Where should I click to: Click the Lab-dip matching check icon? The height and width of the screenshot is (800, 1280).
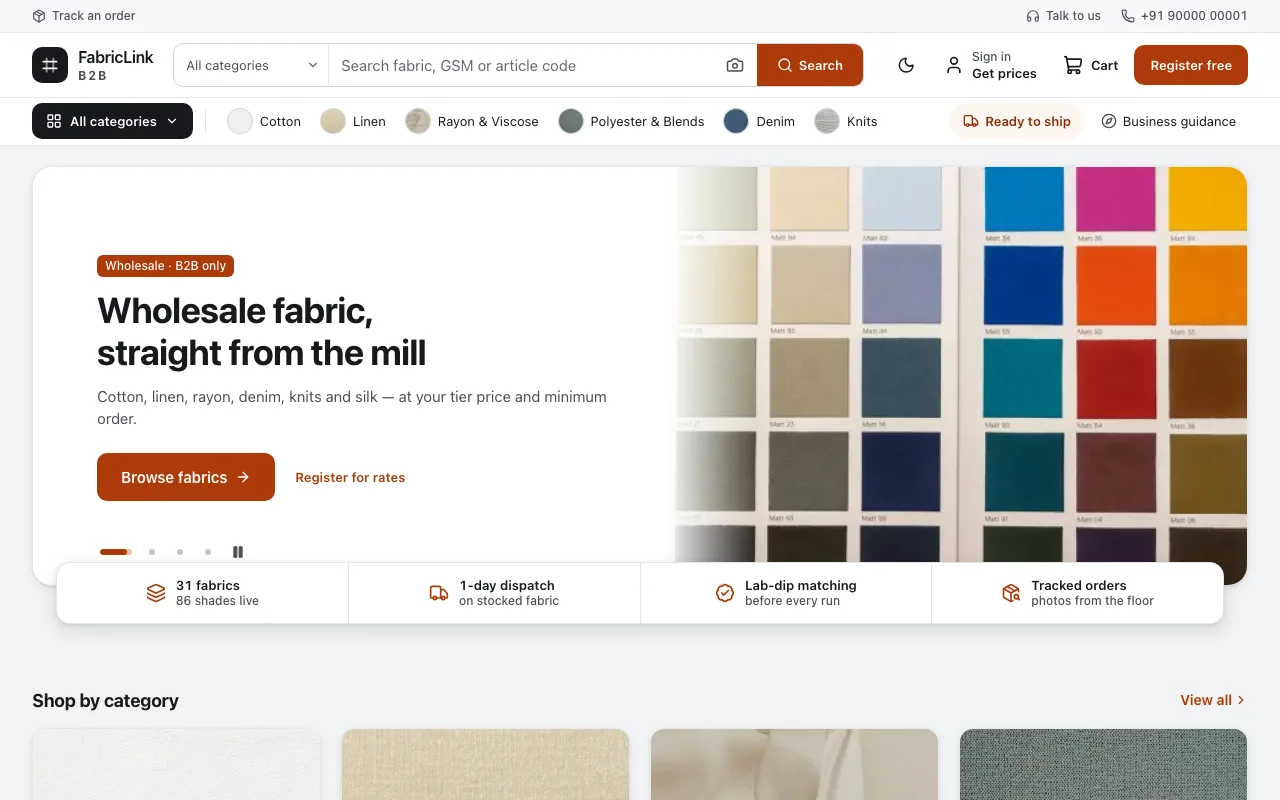click(x=725, y=593)
